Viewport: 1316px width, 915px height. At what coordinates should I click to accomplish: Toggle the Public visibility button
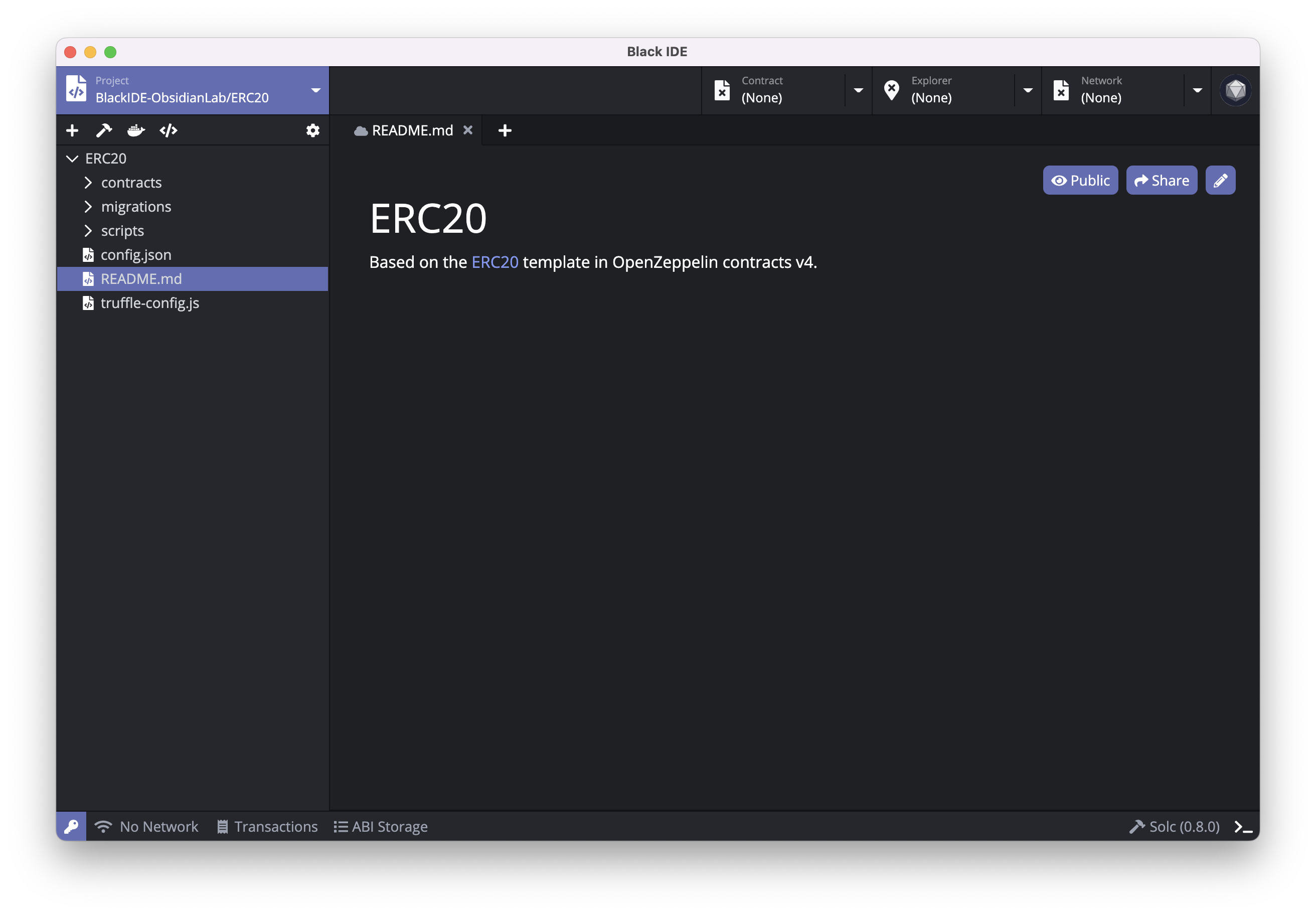tap(1080, 181)
